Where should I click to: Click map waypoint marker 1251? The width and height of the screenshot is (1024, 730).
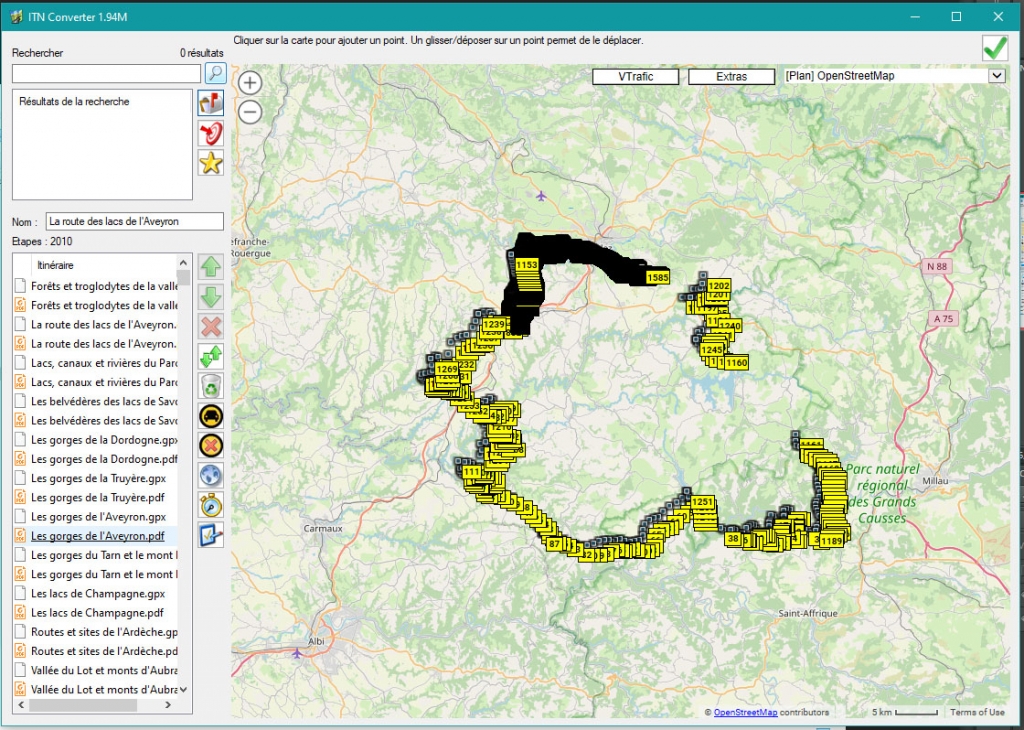click(702, 502)
